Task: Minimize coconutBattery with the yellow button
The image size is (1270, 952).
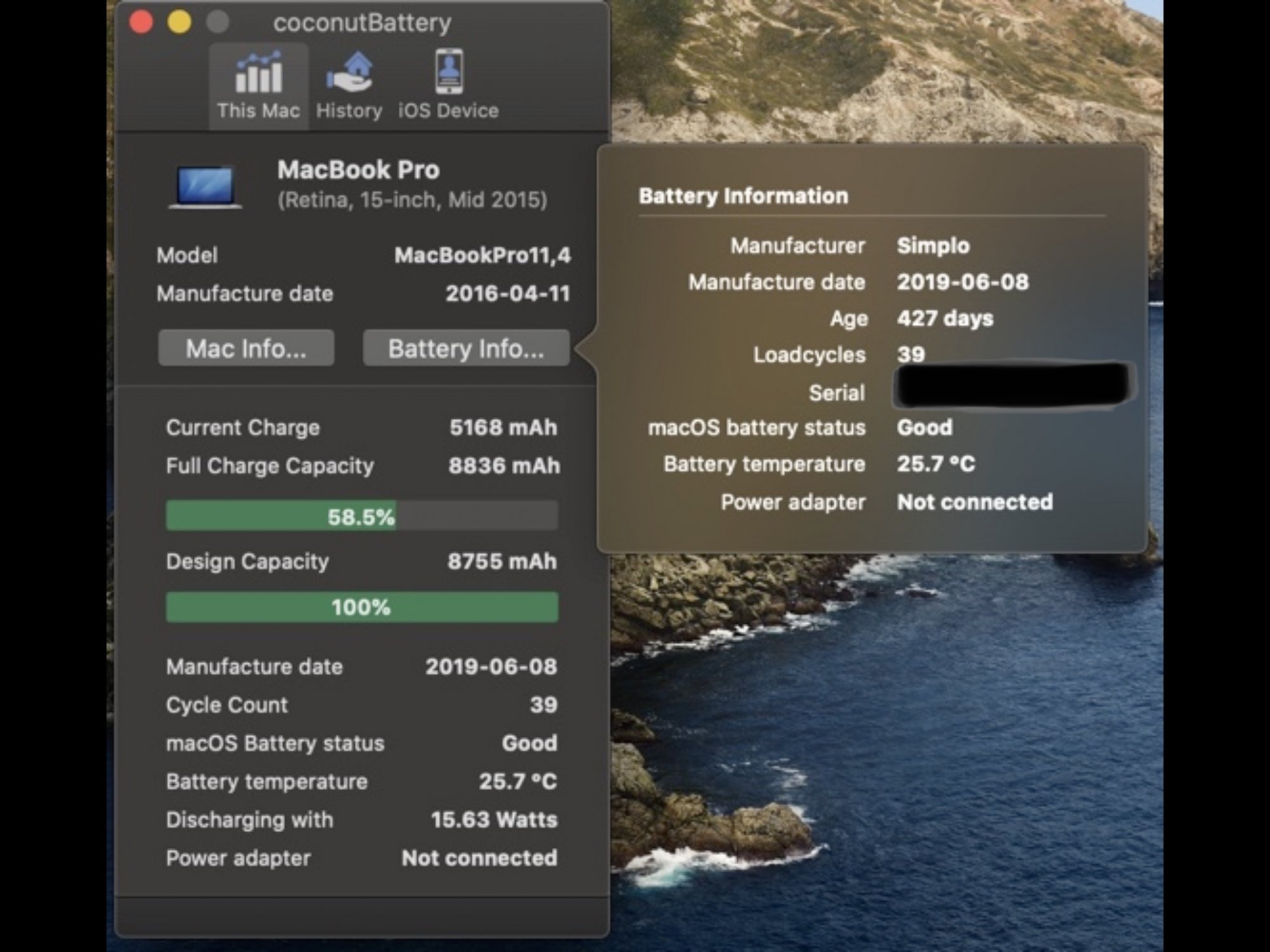Action: [179, 22]
